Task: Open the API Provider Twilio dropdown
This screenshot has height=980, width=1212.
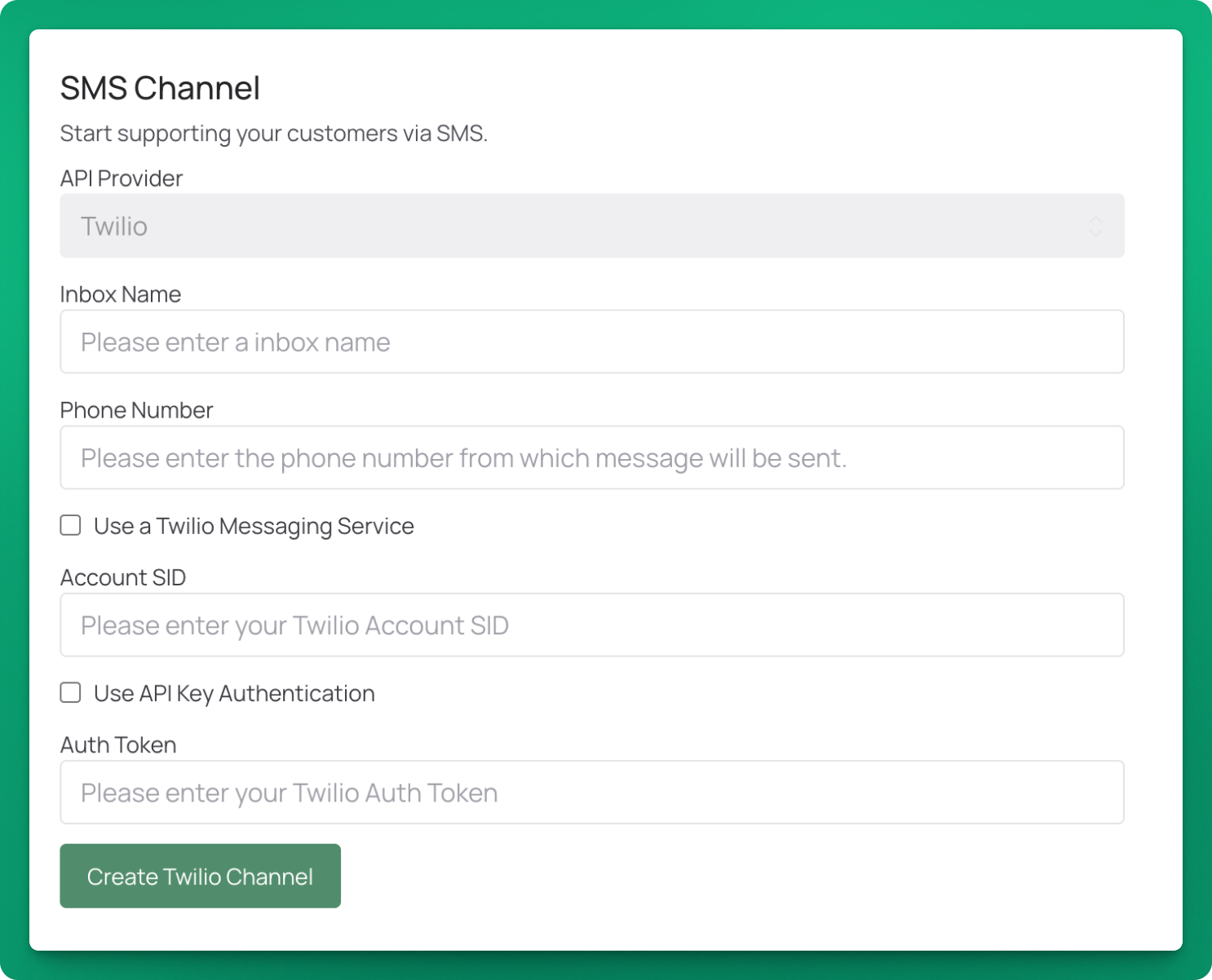Action: pyautogui.click(x=592, y=226)
